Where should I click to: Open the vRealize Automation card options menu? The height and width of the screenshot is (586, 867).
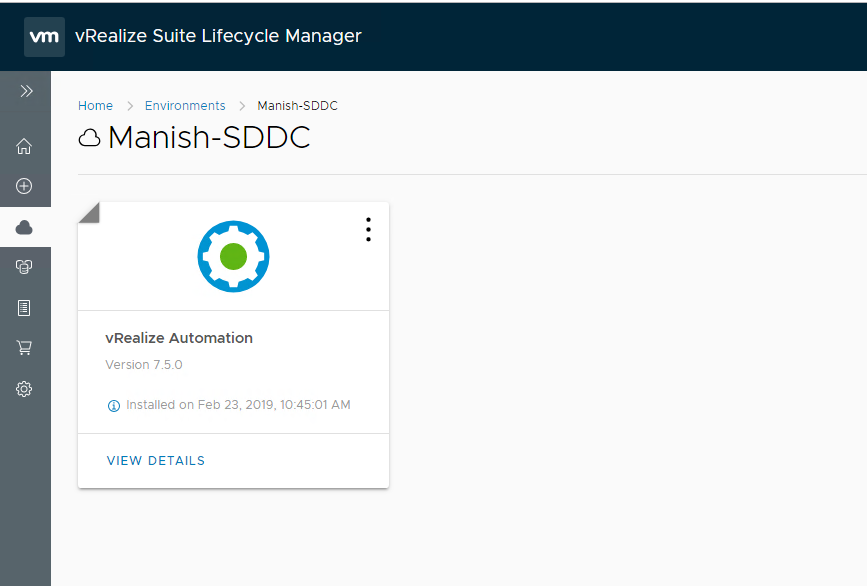pyautogui.click(x=368, y=230)
